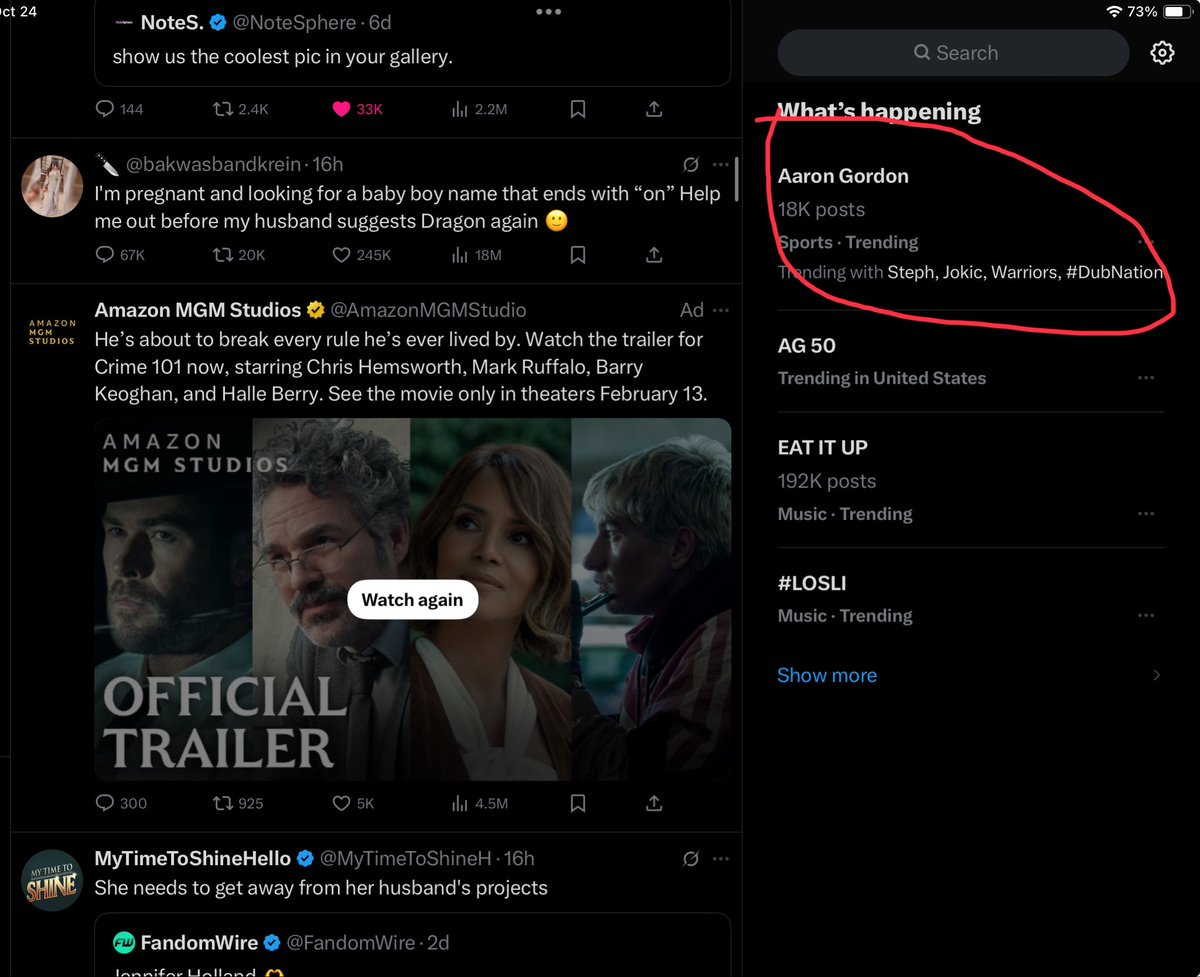
Task: Open the menu for the EAT IT UP trend
Action: (x=1147, y=513)
